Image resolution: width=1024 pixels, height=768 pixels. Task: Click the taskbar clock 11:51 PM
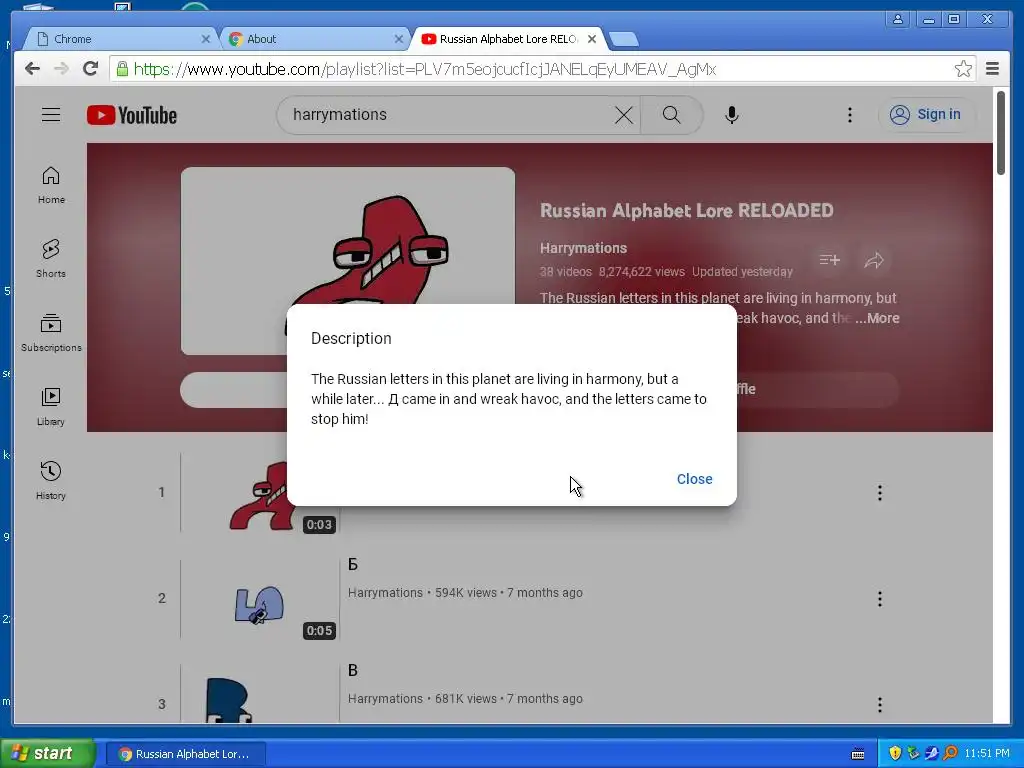click(987, 754)
